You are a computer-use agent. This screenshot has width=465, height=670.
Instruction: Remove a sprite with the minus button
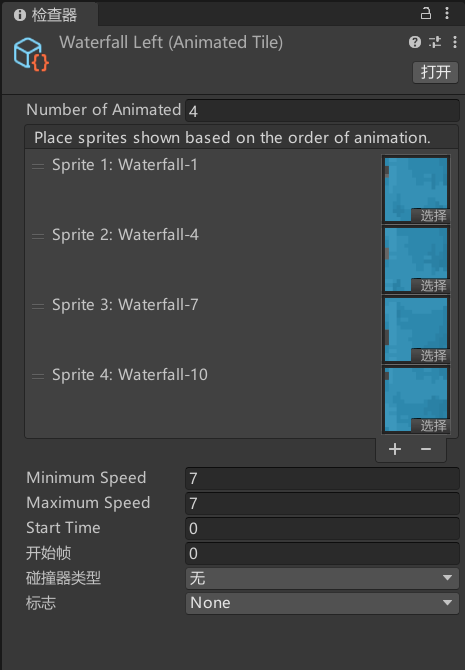426,449
